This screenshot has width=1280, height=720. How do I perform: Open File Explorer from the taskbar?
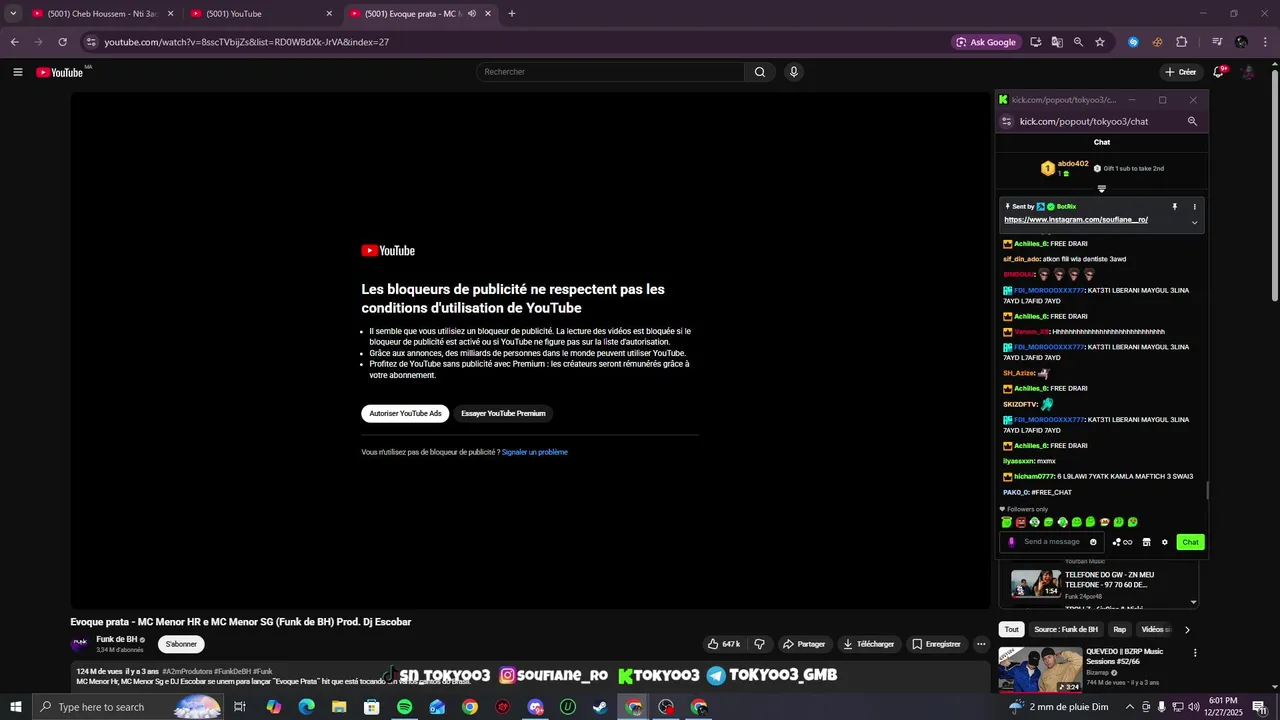point(339,707)
